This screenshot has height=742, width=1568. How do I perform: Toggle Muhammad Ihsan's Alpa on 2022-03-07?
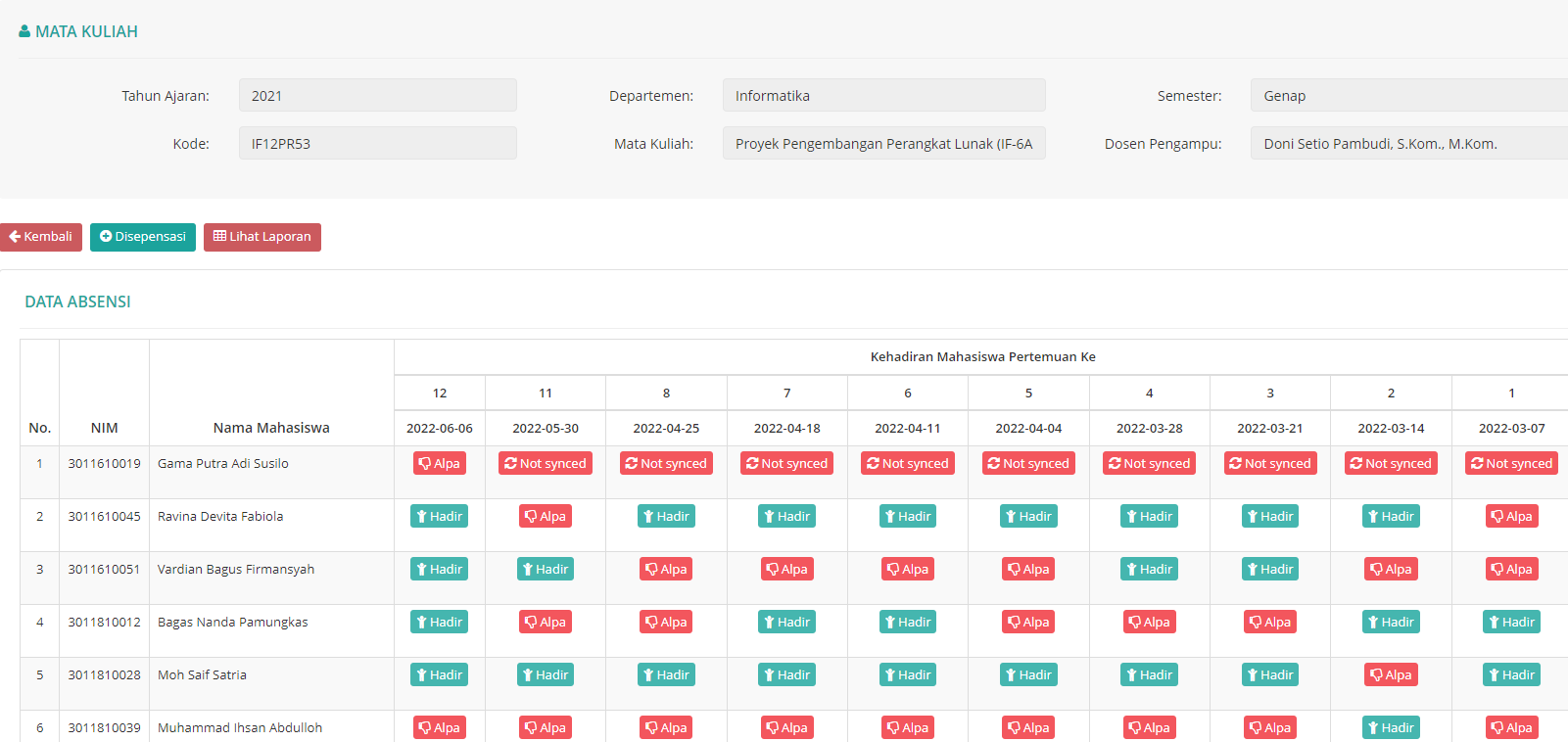(1512, 727)
